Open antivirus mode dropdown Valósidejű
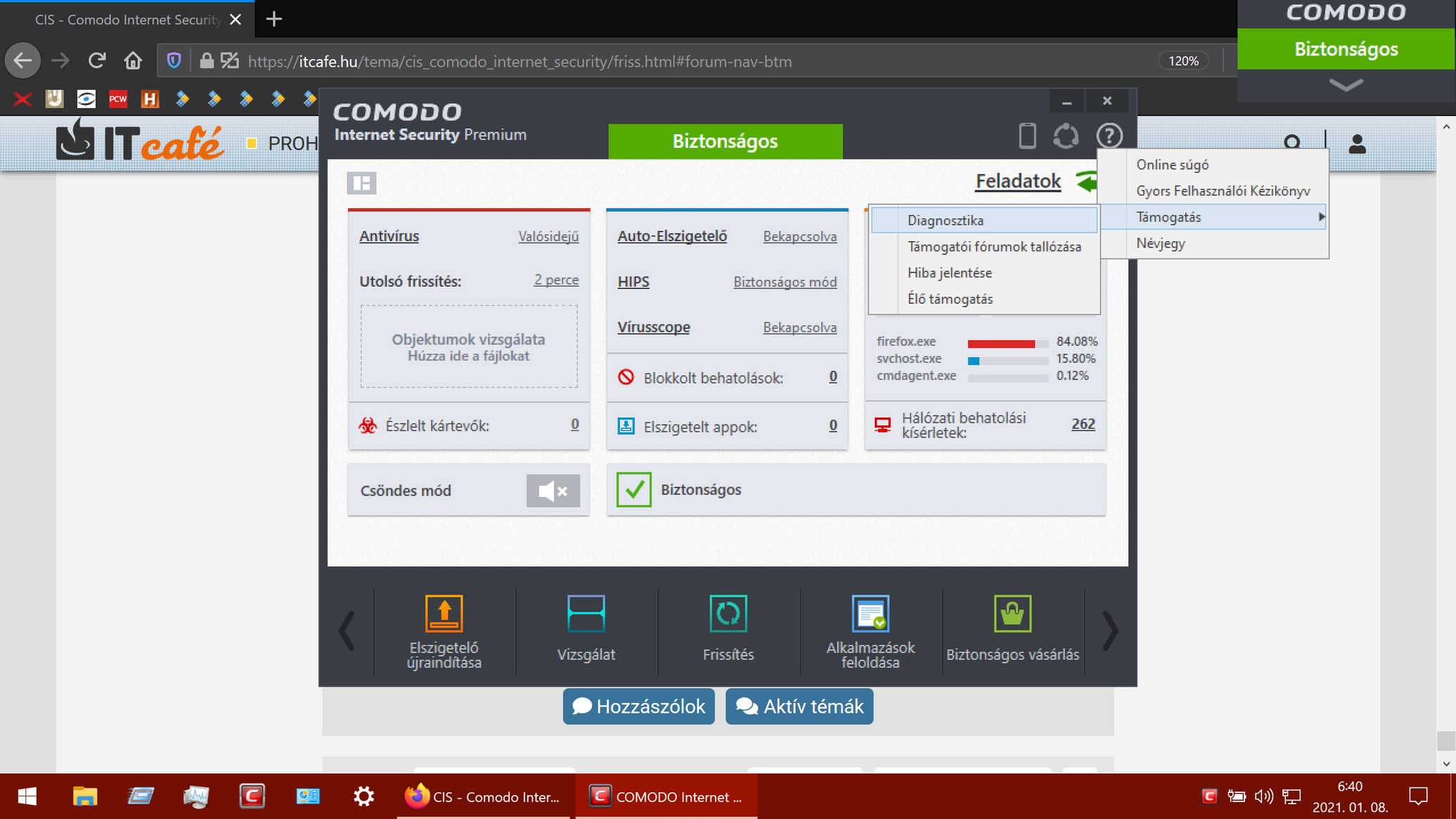The height and width of the screenshot is (819, 1456). click(548, 236)
